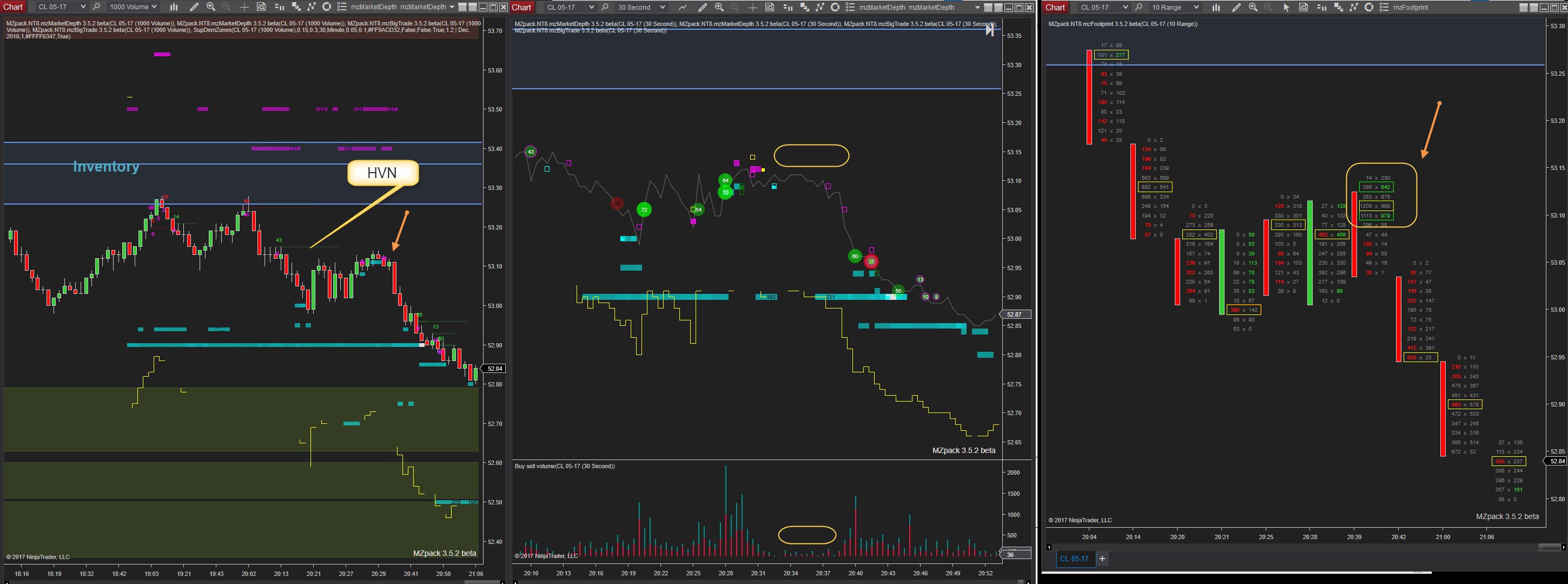This screenshot has width=1568, height=584.
Task: Open line chart style in 30 Second chart
Action: click(x=683, y=6)
